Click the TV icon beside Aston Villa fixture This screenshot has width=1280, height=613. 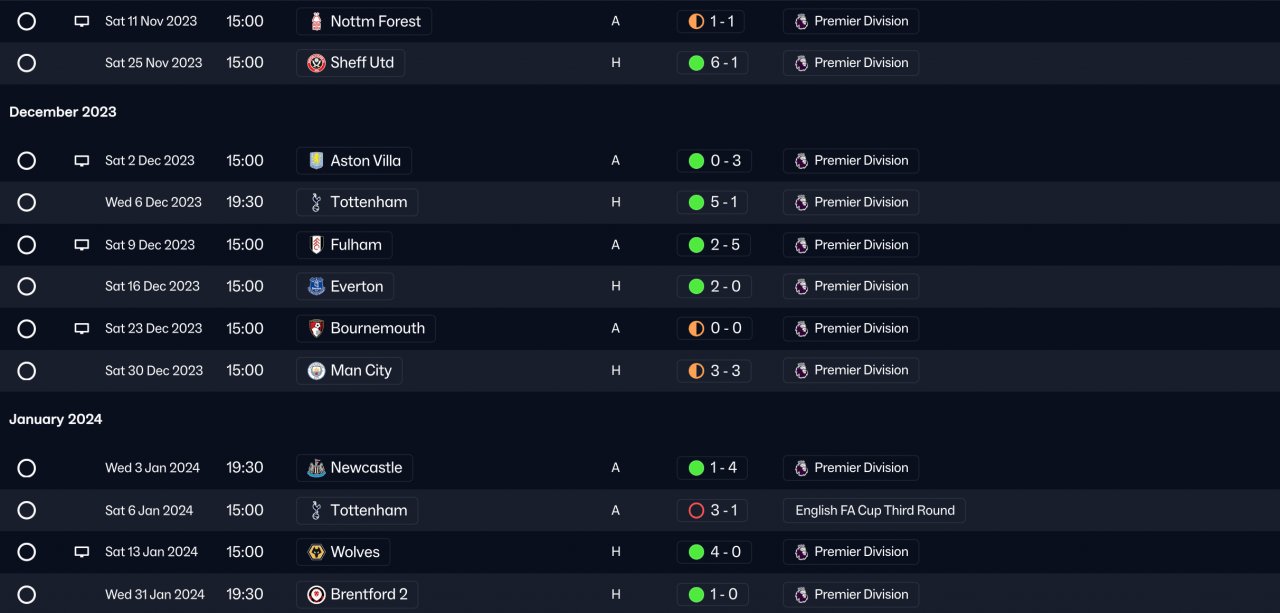82,161
